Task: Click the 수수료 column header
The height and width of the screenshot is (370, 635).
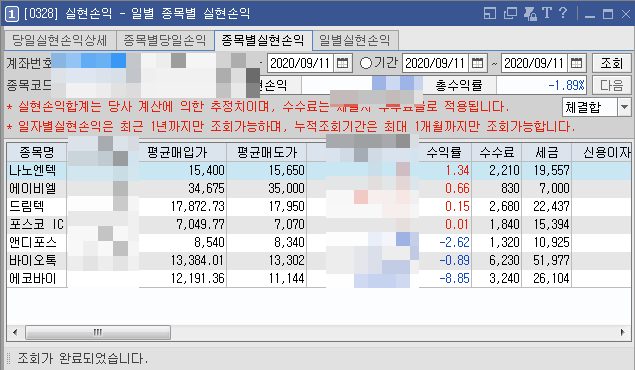Action: (496, 152)
